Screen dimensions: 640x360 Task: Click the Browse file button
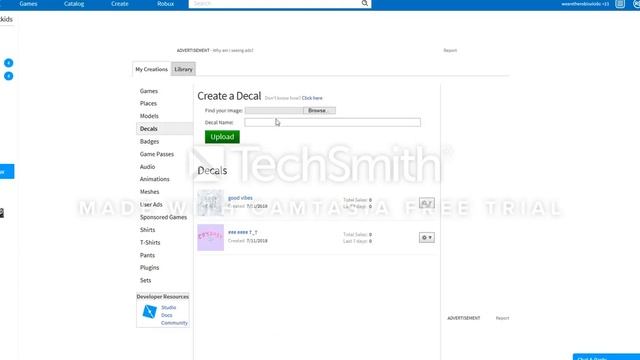319,111
